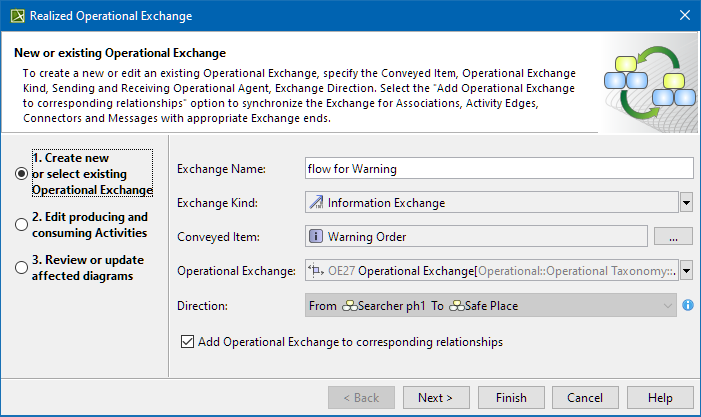Image resolution: width=701 pixels, height=417 pixels.
Task: Toggle Add Operational Exchange to corresponding relationships
Action: 187,342
